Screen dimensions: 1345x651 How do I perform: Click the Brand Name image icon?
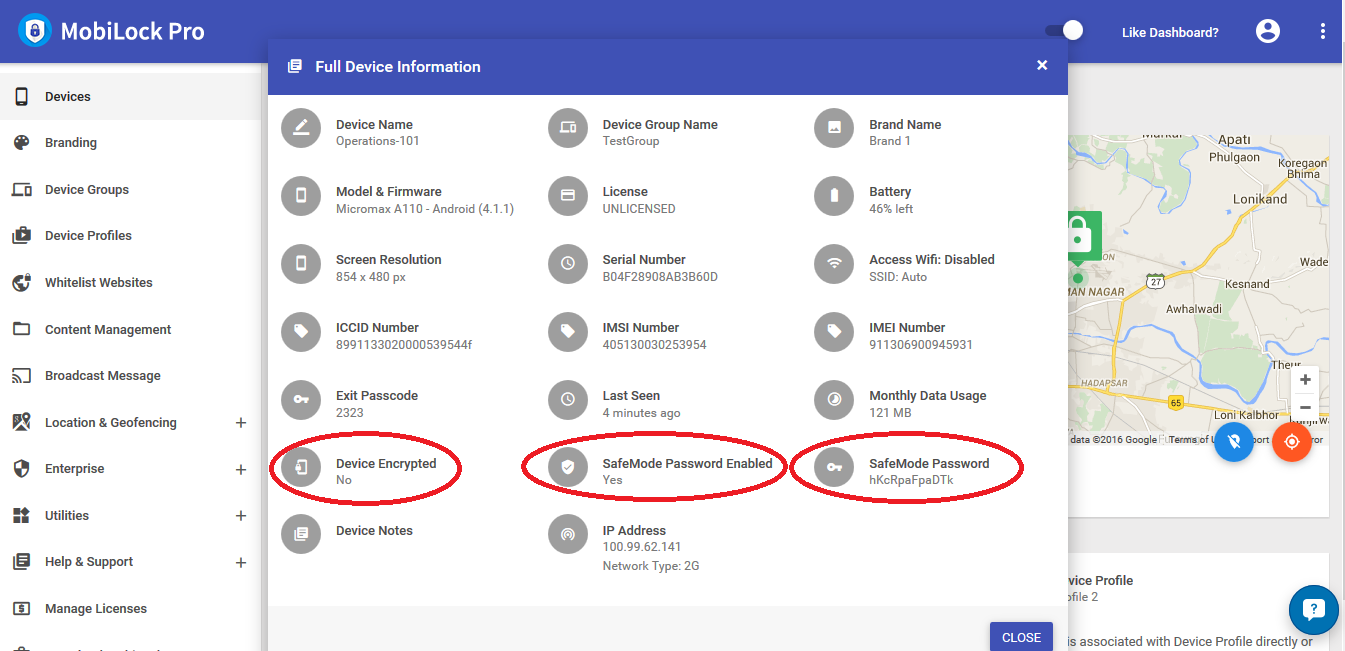click(834, 128)
